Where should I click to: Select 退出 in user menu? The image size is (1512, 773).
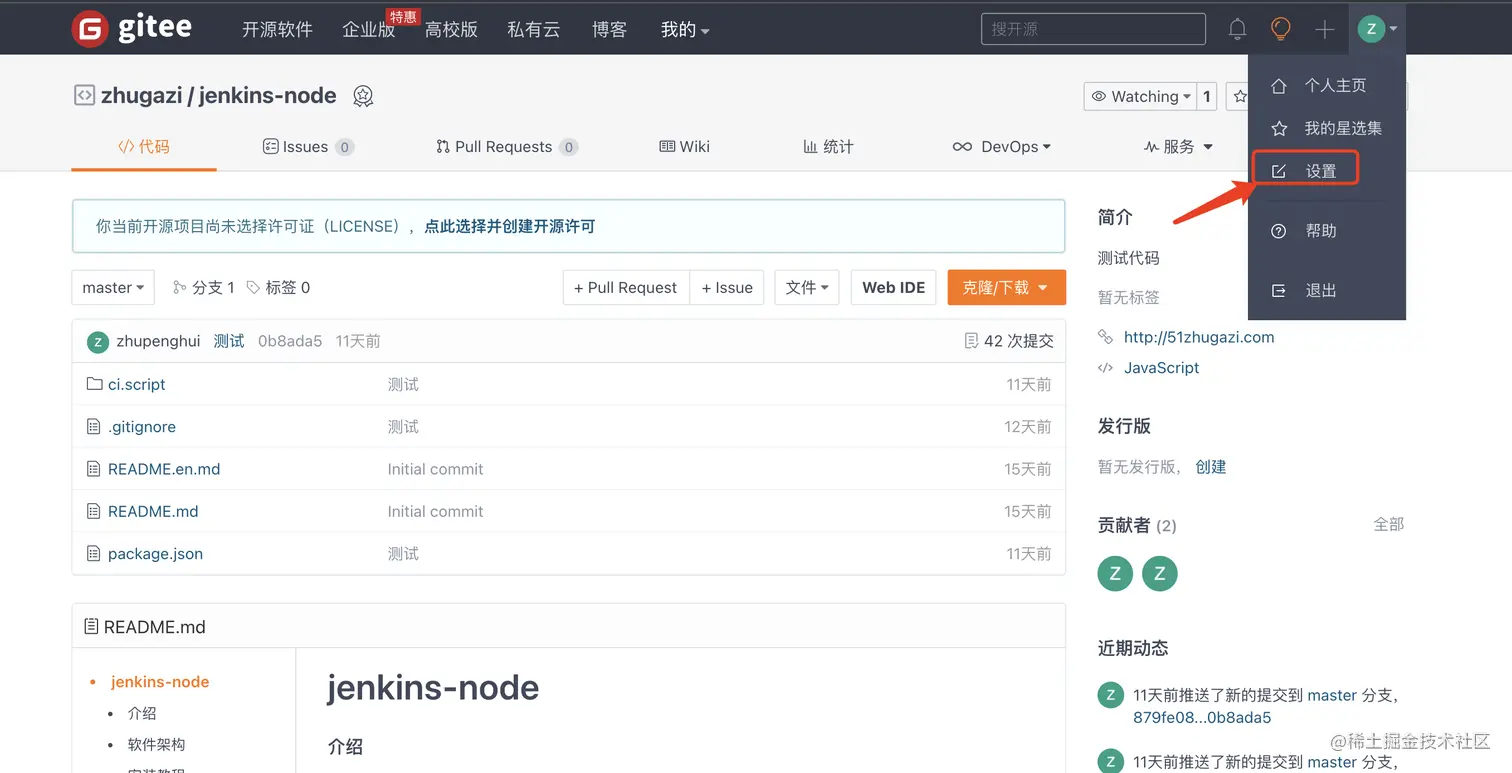pos(1327,291)
